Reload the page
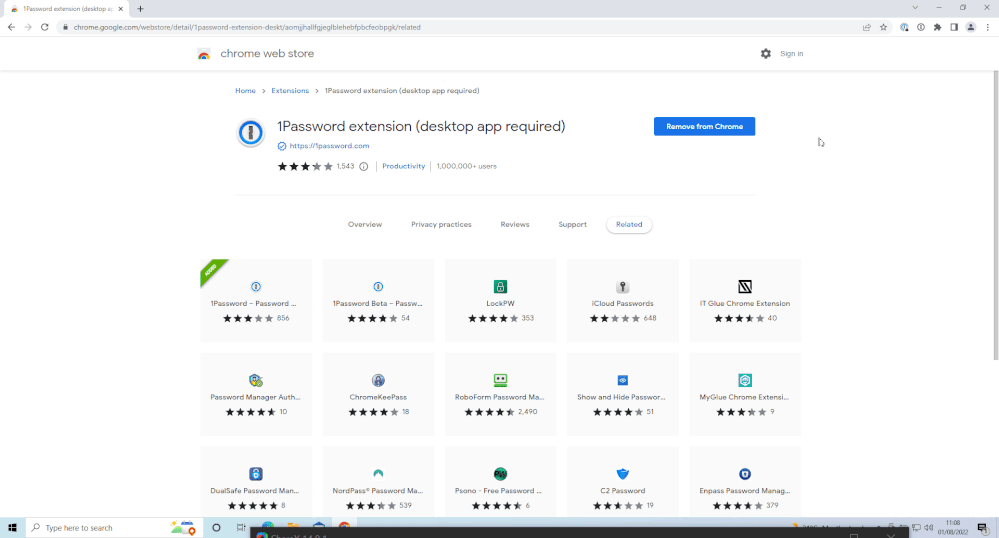This screenshot has width=999, height=538. point(45,27)
